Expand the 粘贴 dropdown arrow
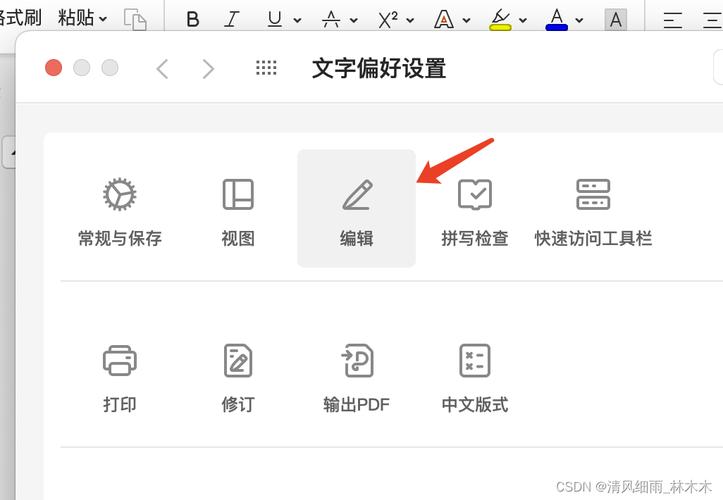This screenshot has height=500, width=723. 103,19
